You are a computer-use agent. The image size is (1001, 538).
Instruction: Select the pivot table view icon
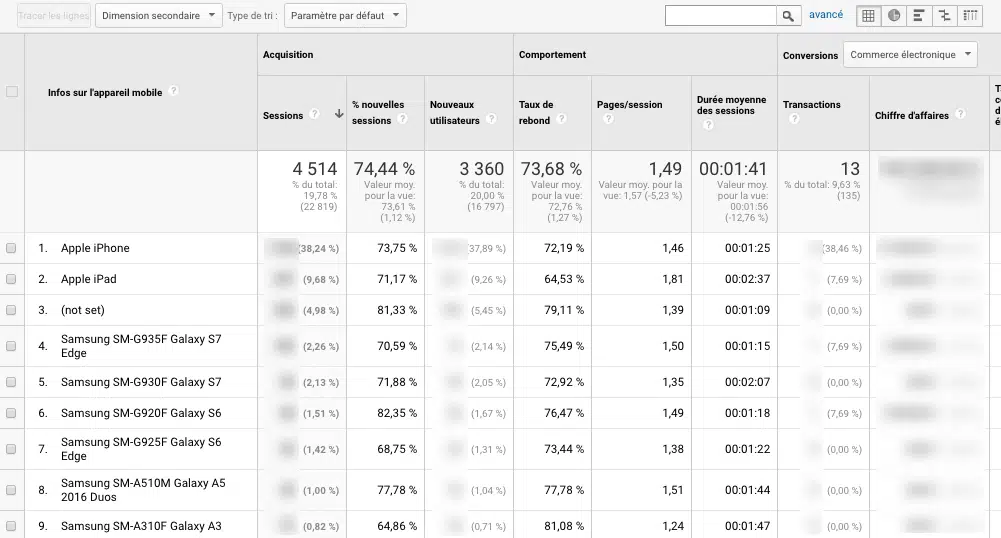pyautogui.click(x=970, y=16)
